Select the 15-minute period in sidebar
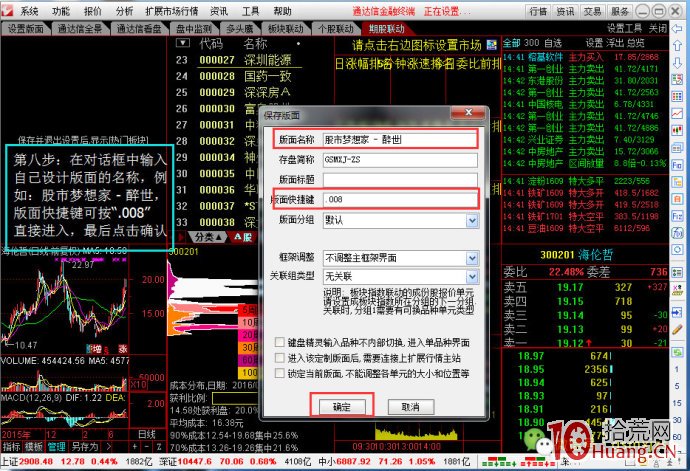690x471 pixels. pos(677,403)
